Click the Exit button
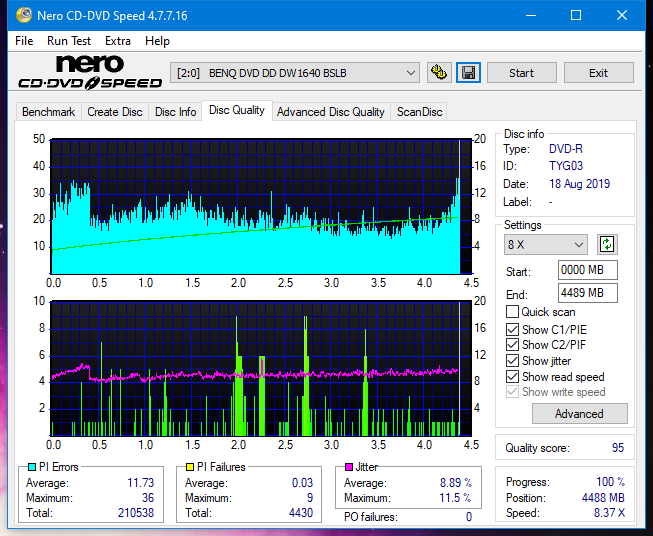Screen dimensions: 653x536 (598, 73)
